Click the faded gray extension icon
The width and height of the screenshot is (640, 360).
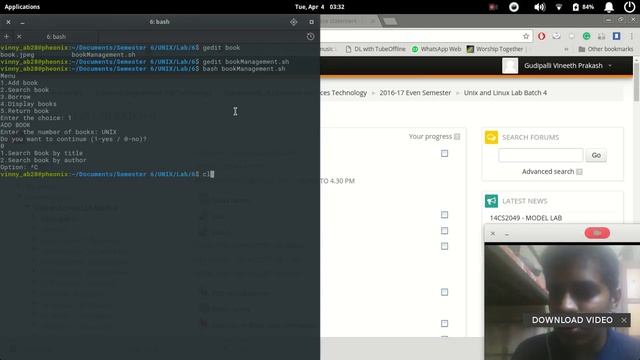click(571, 36)
